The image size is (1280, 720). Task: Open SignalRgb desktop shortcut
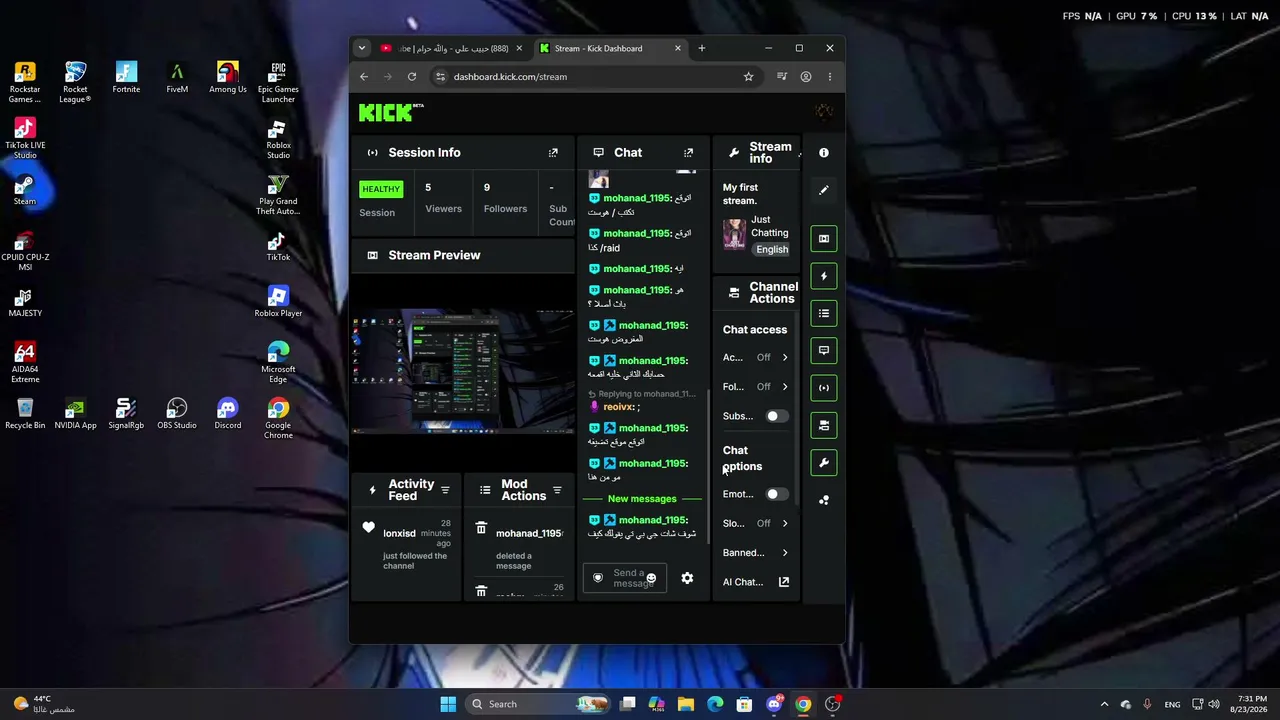126,413
